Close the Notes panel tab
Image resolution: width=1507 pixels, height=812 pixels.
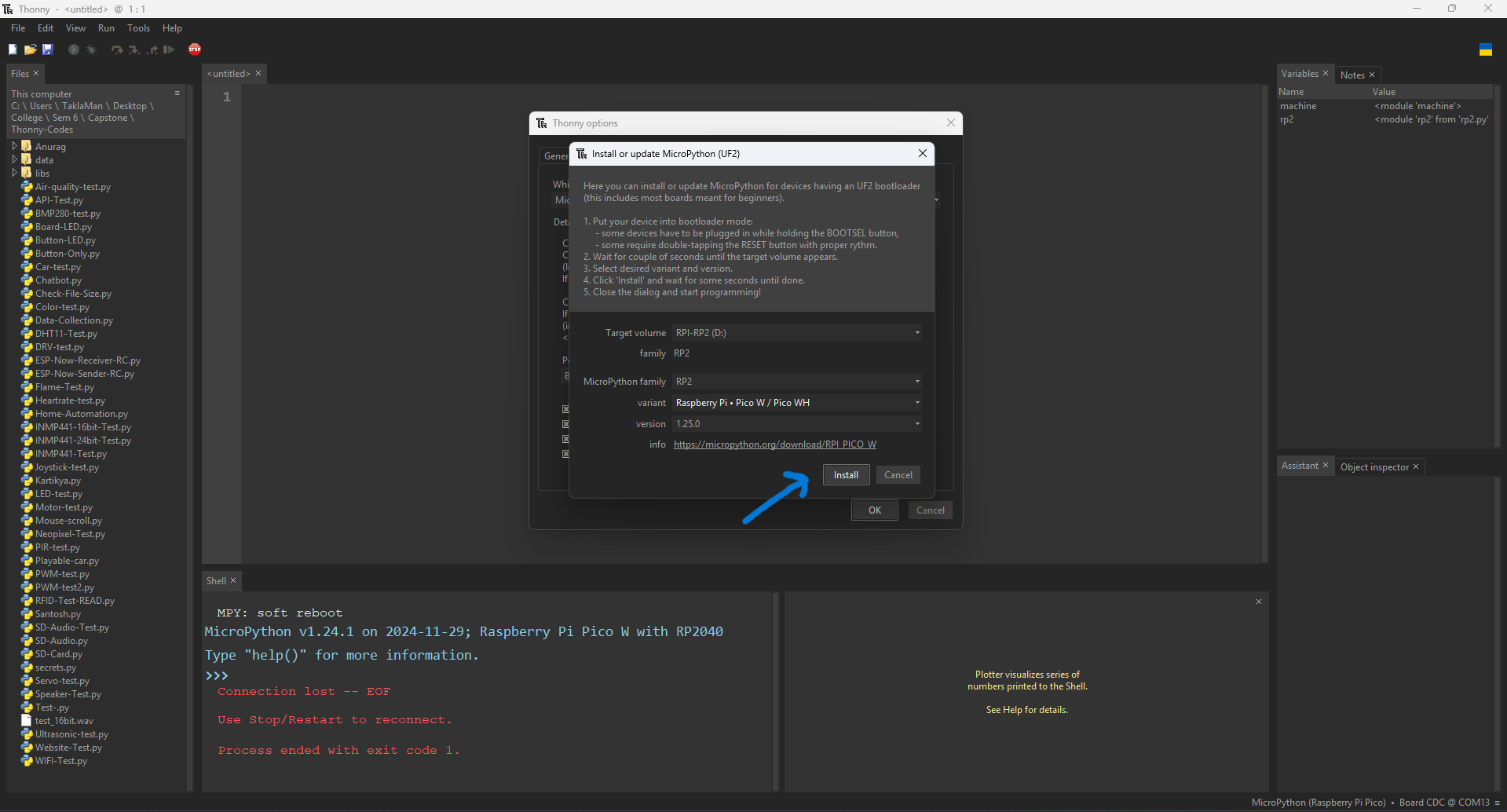(1372, 75)
